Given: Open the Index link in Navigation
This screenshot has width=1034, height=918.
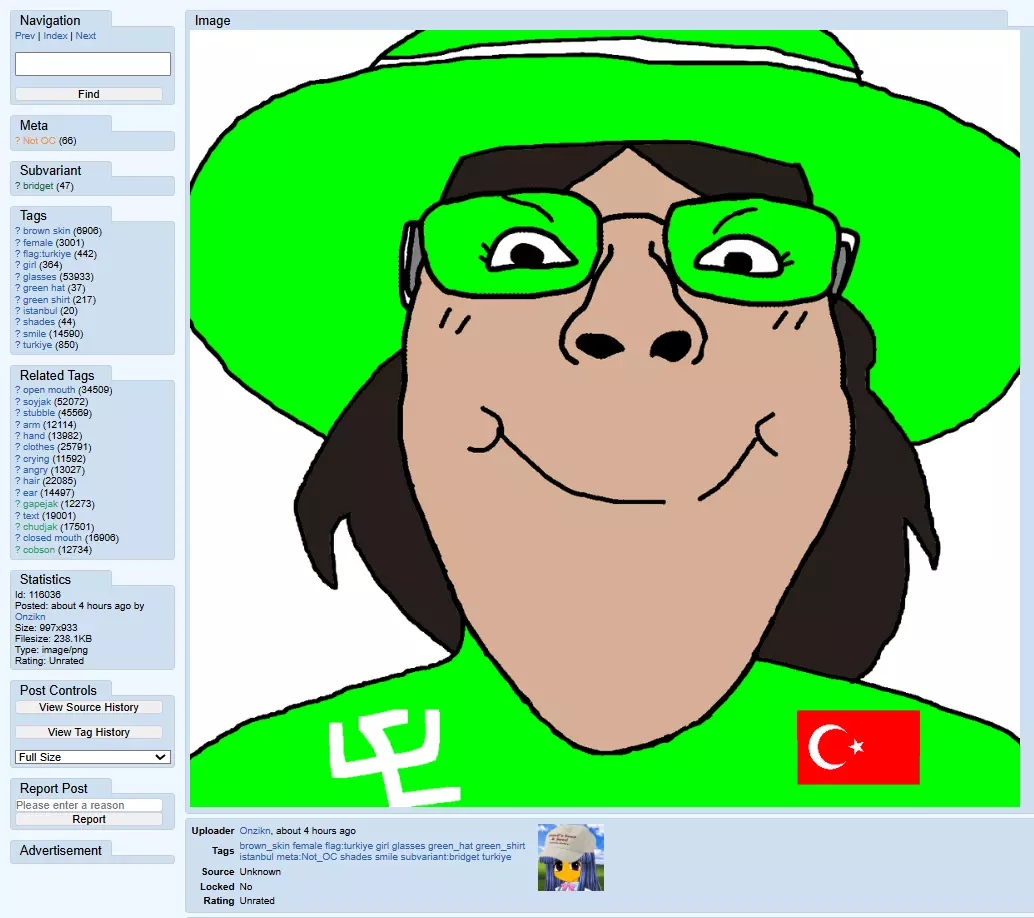Looking at the screenshot, I should (x=55, y=36).
